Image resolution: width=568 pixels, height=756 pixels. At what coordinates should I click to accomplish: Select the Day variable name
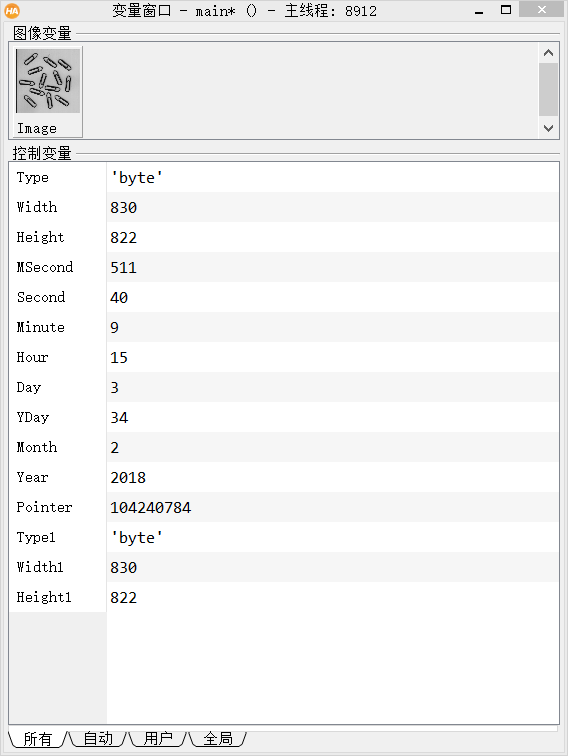pos(29,387)
